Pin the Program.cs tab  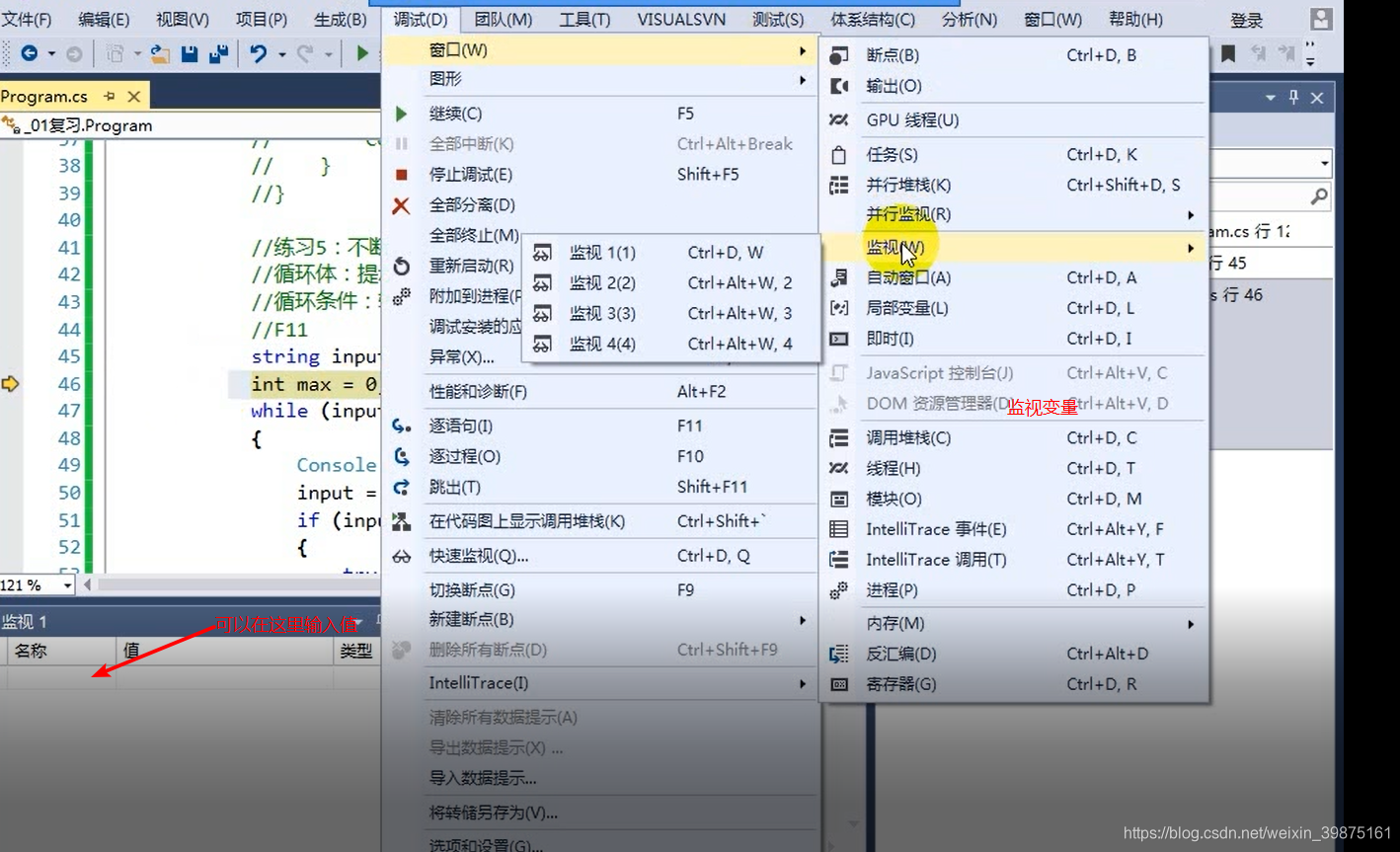click(110, 96)
